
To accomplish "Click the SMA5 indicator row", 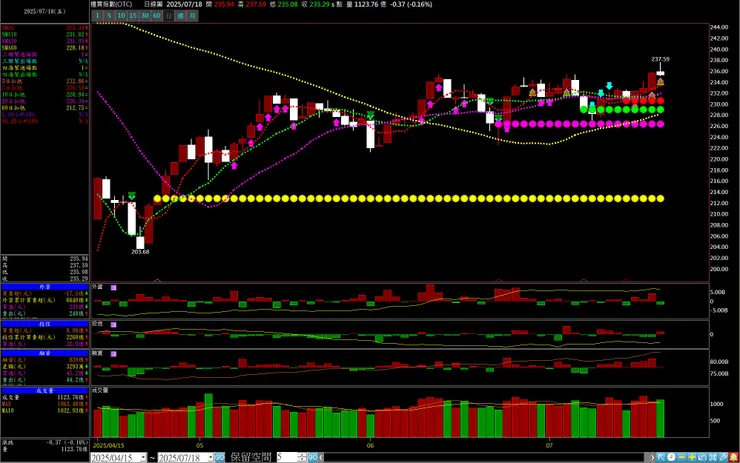I will (x=45, y=28).
